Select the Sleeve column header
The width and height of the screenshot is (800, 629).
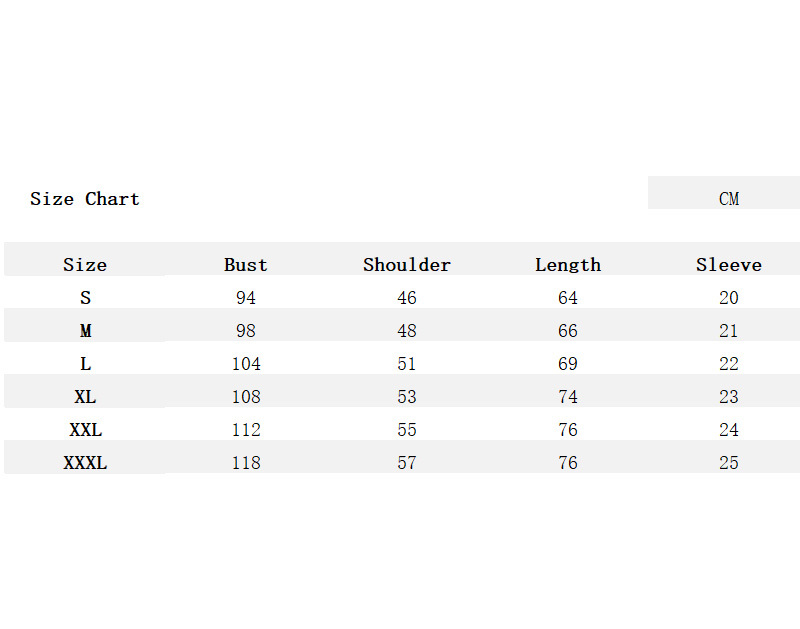point(729,265)
